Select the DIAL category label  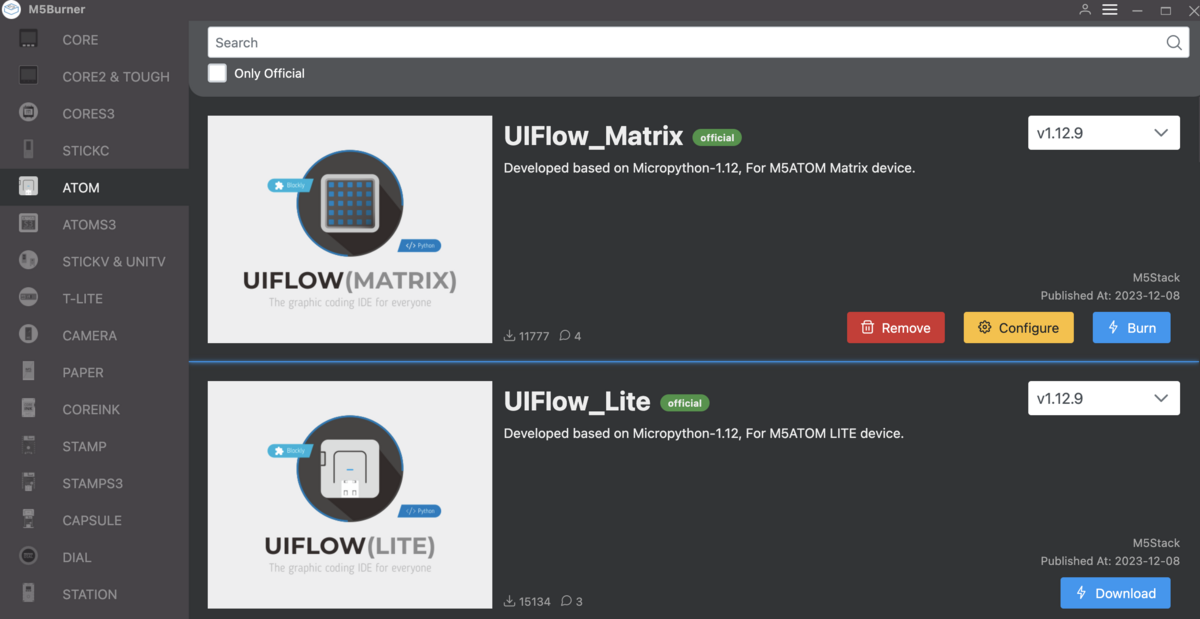pyautogui.click(x=76, y=558)
